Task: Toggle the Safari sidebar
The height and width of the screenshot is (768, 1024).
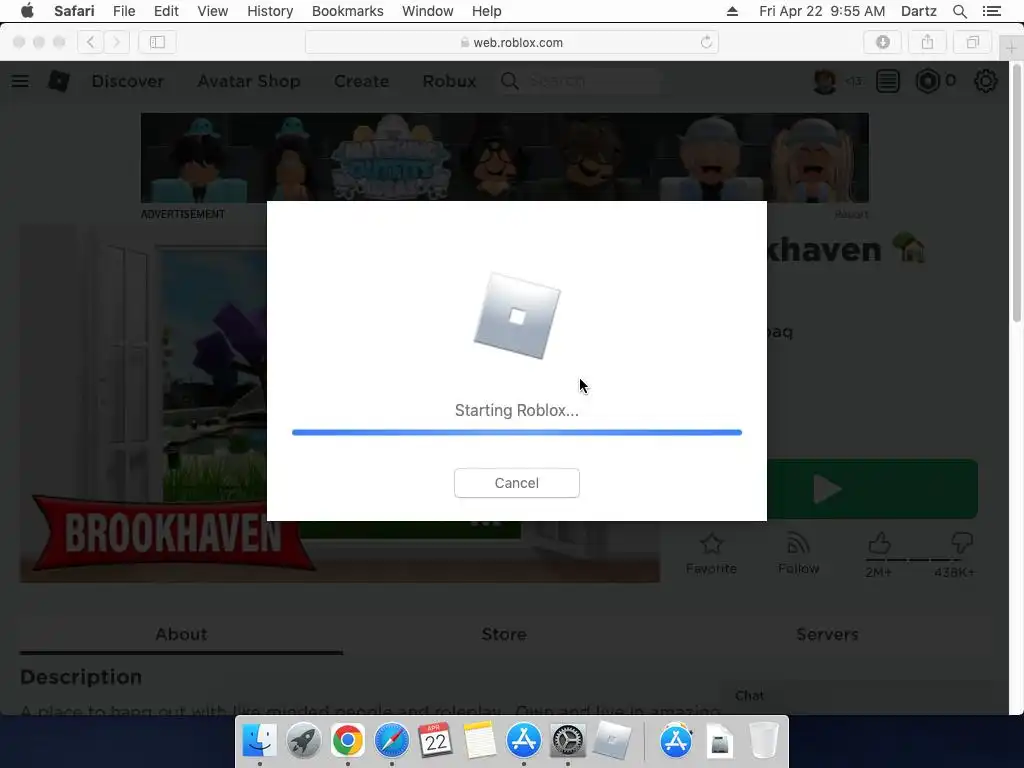Action: [157, 42]
